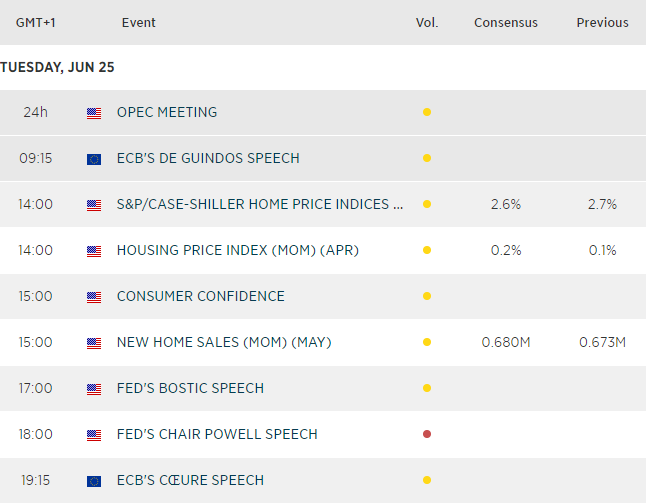Select the Tuesday, Jun 25 date heading
Image resolution: width=646 pixels, height=503 pixels.
pyautogui.click(x=57, y=67)
